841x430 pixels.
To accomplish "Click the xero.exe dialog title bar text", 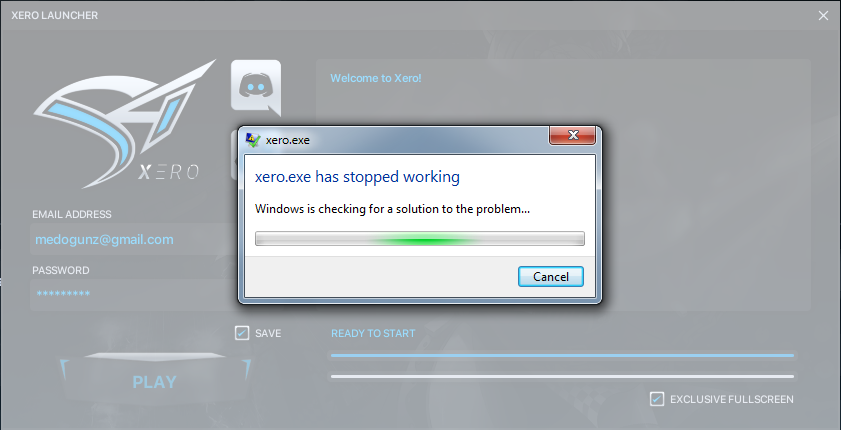I will (287, 141).
